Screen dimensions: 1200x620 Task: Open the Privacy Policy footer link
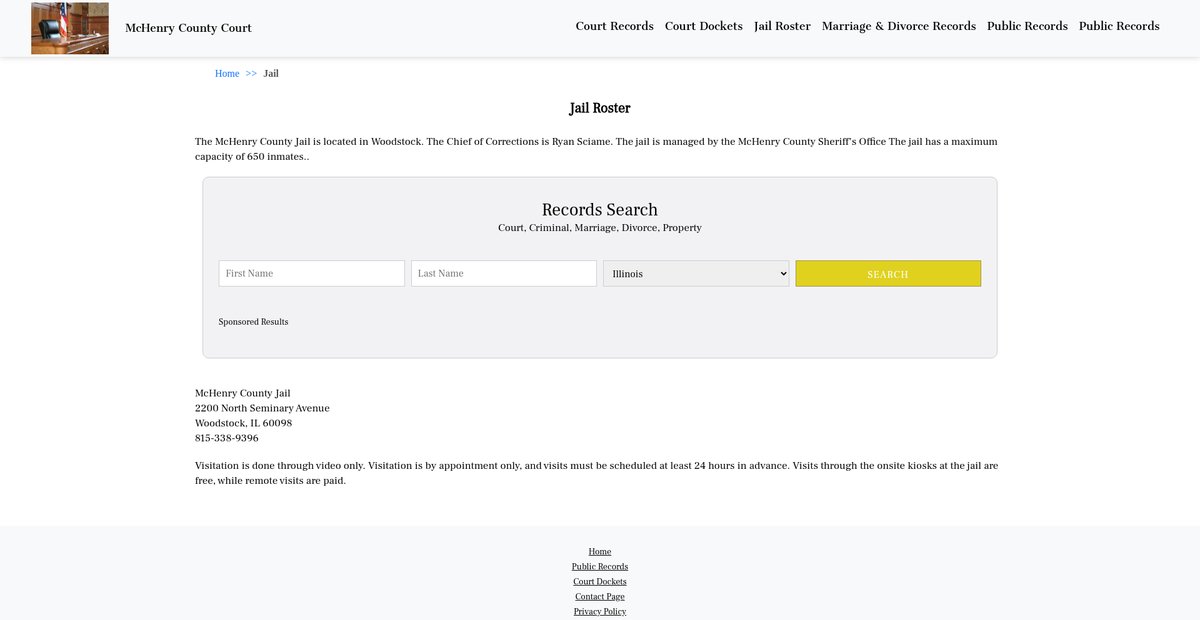pos(600,611)
